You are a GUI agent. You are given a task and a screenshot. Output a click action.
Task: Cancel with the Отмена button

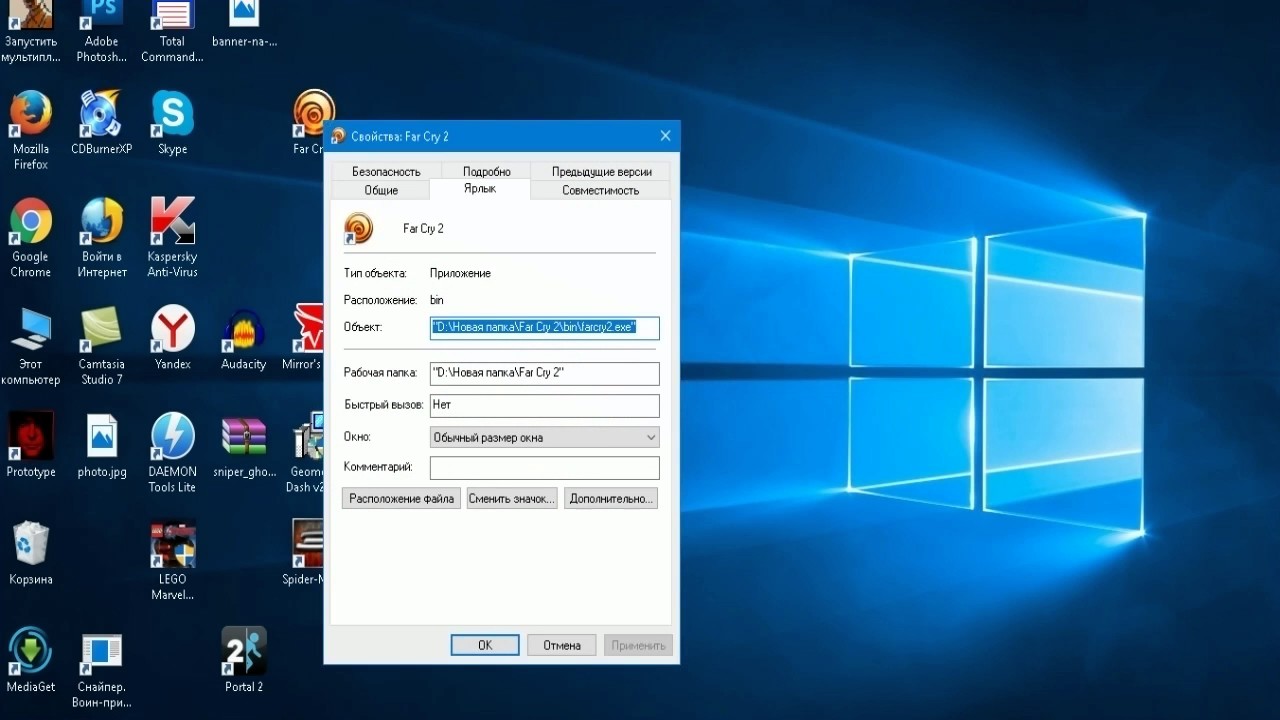click(x=562, y=645)
